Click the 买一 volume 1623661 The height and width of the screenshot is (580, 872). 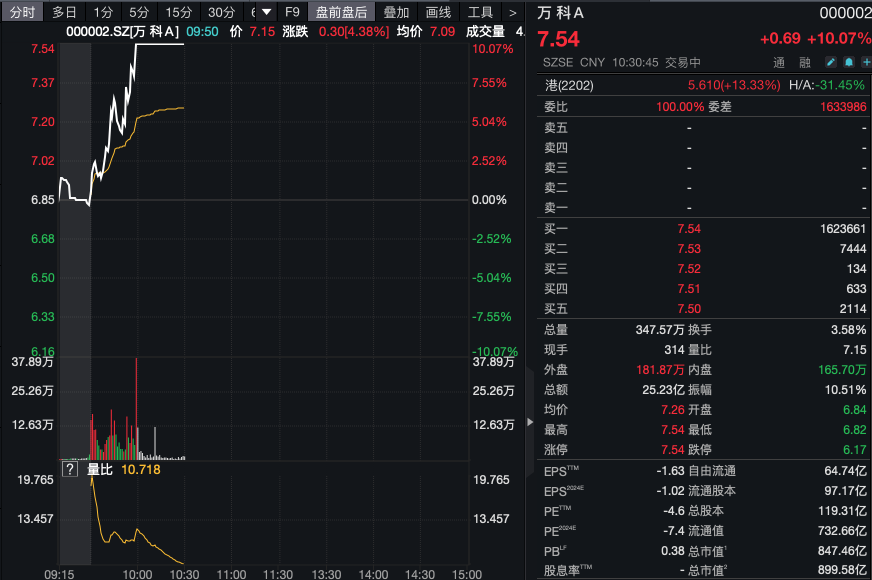pyautogui.click(x=843, y=229)
